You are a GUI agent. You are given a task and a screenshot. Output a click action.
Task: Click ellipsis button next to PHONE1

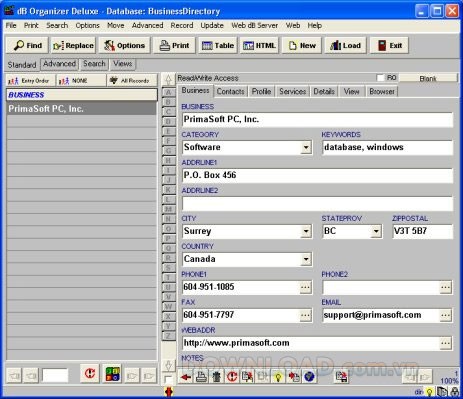coord(306,287)
